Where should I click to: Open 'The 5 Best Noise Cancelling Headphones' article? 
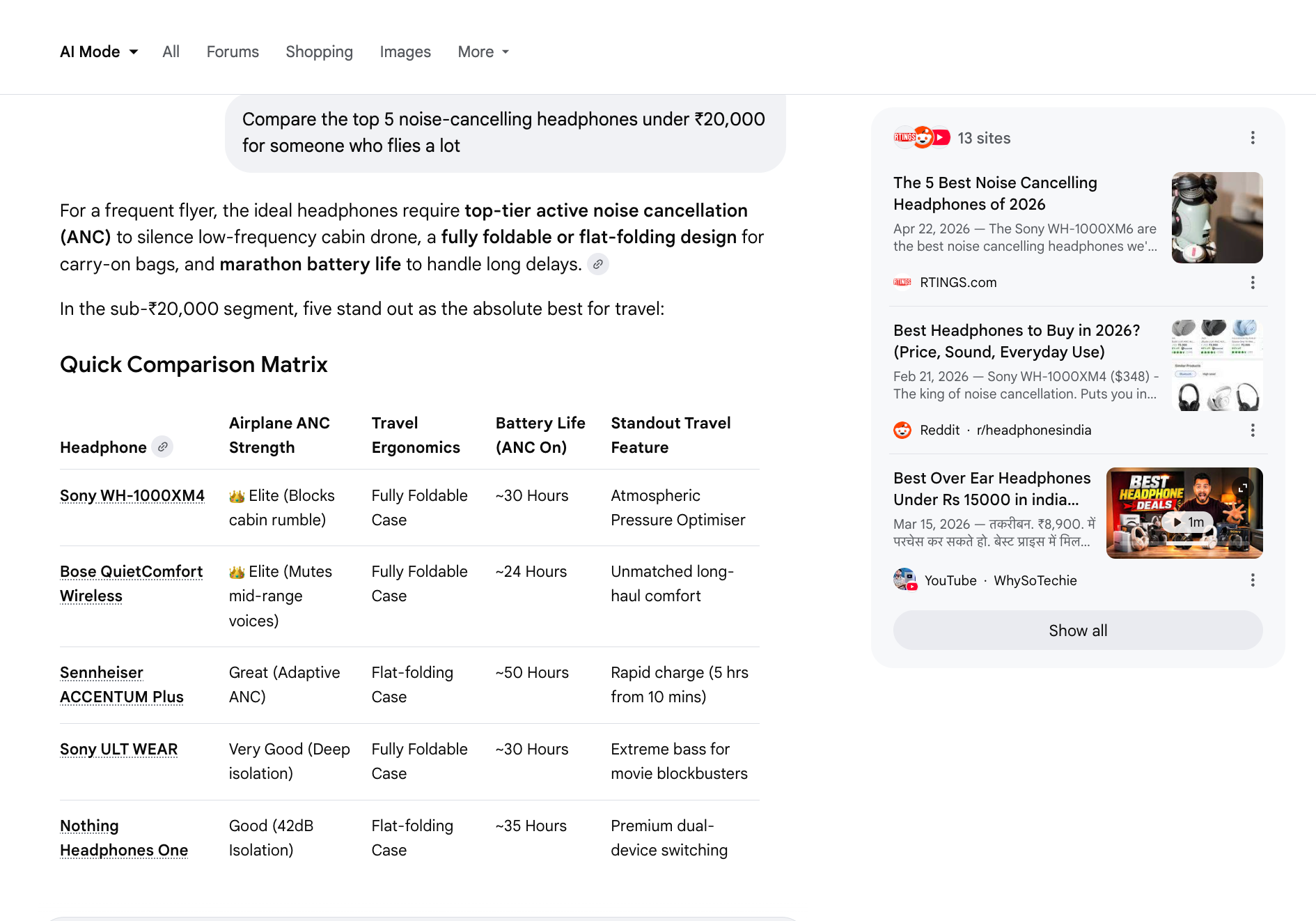pyautogui.click(x=995, y=193)
